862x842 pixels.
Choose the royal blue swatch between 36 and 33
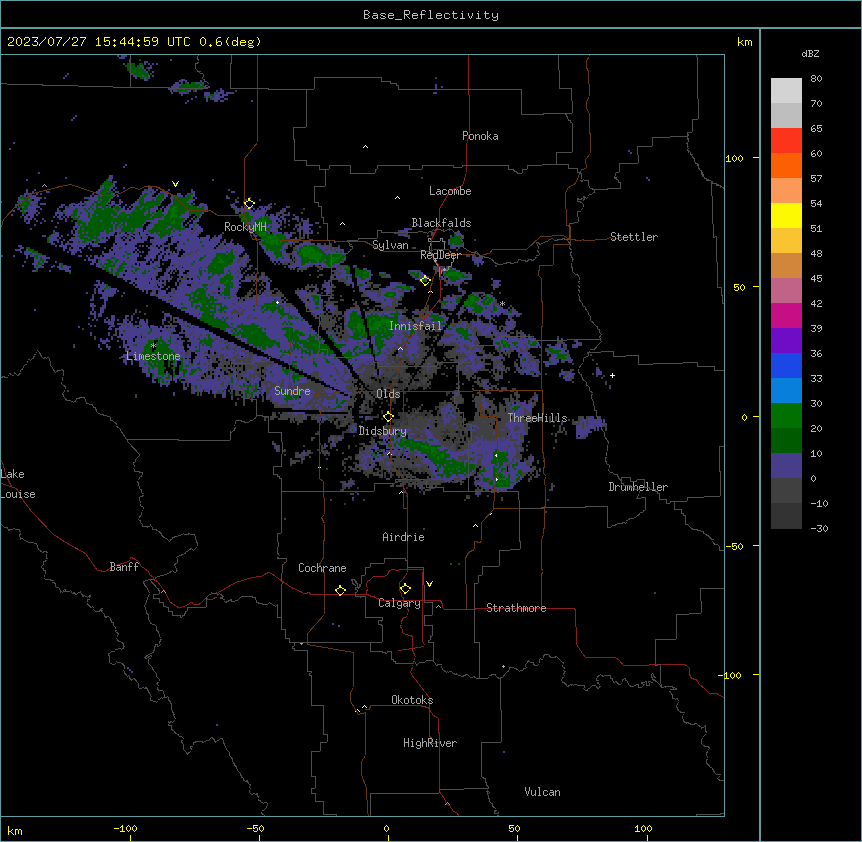click(786, 365)
